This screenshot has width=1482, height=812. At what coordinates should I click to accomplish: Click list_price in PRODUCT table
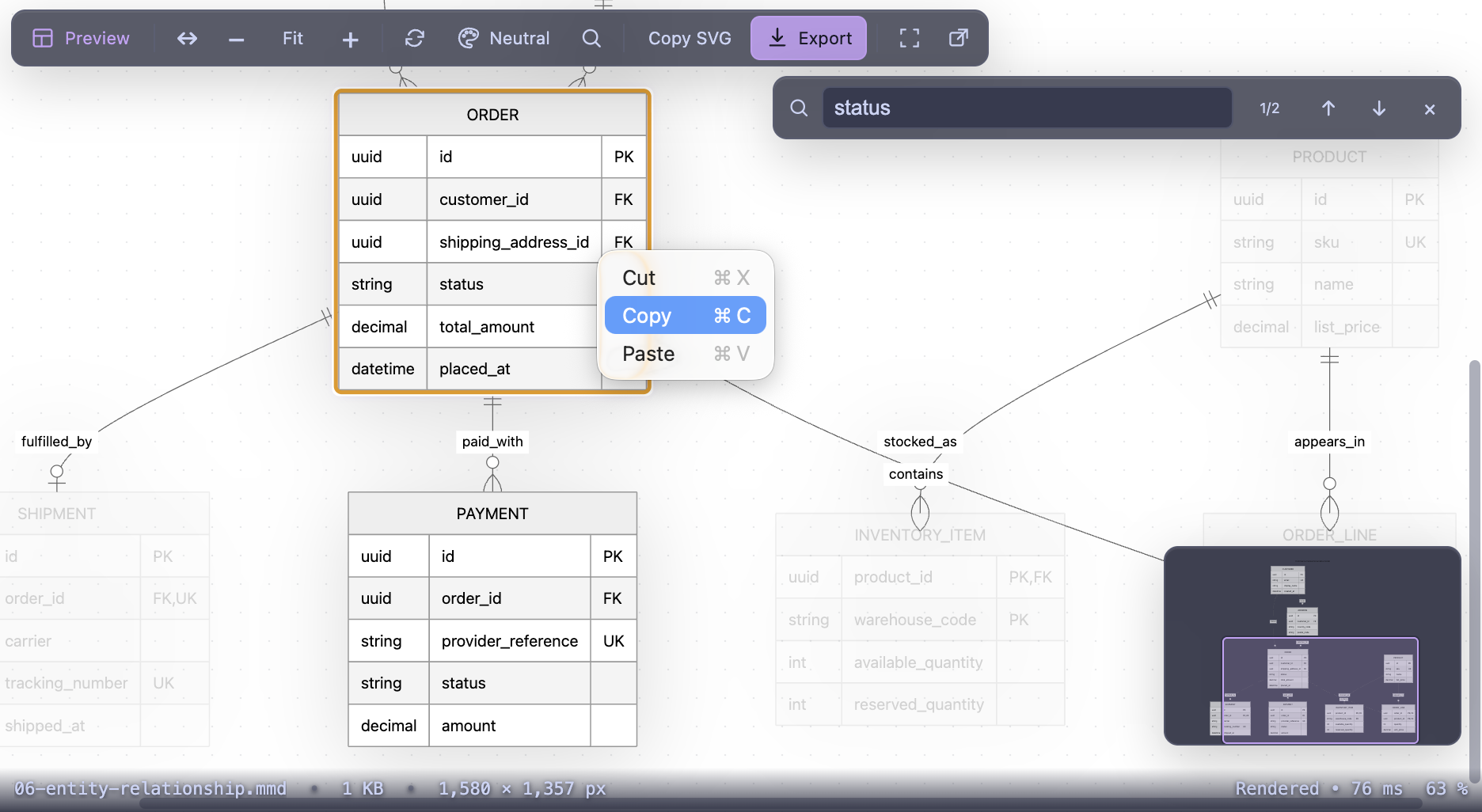(1347, 327)
